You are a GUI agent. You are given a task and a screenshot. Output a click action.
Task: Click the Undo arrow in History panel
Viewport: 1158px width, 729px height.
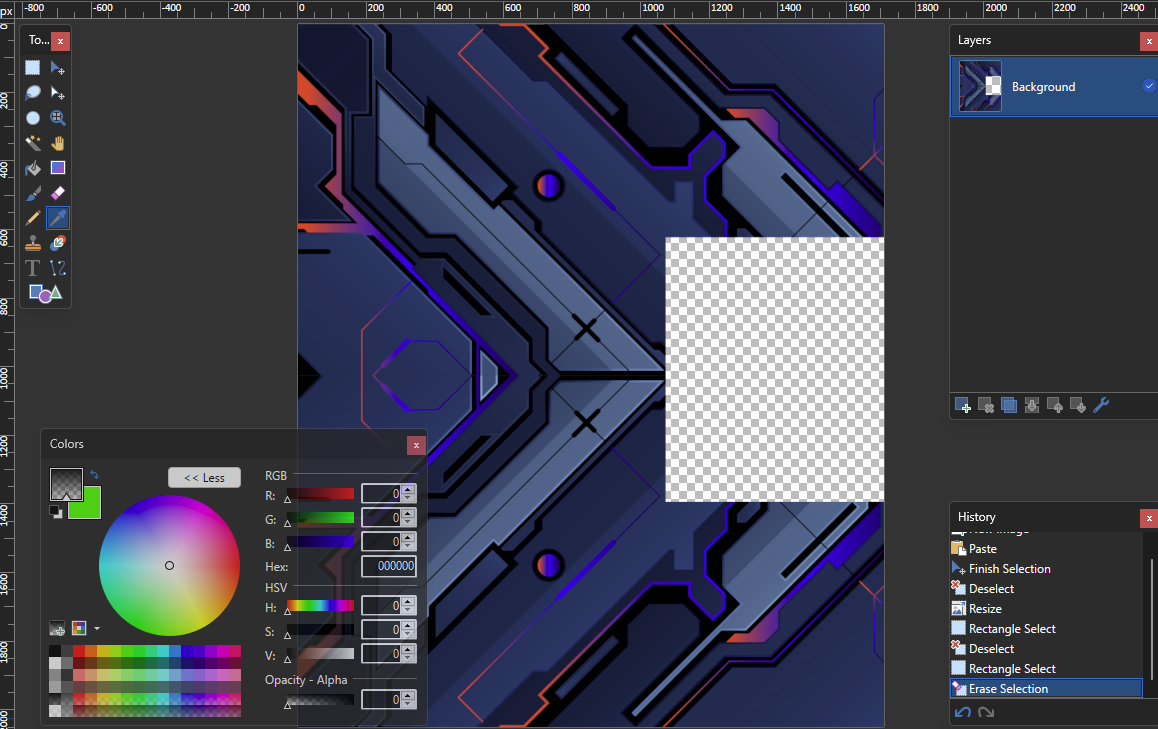point(962,712)
